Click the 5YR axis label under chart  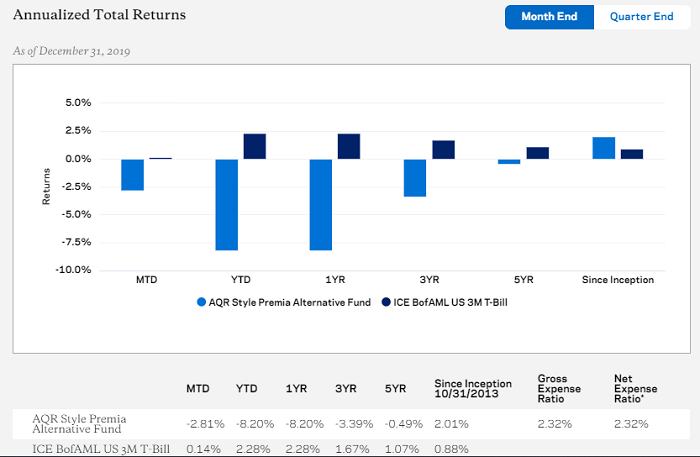pos(524,280)
